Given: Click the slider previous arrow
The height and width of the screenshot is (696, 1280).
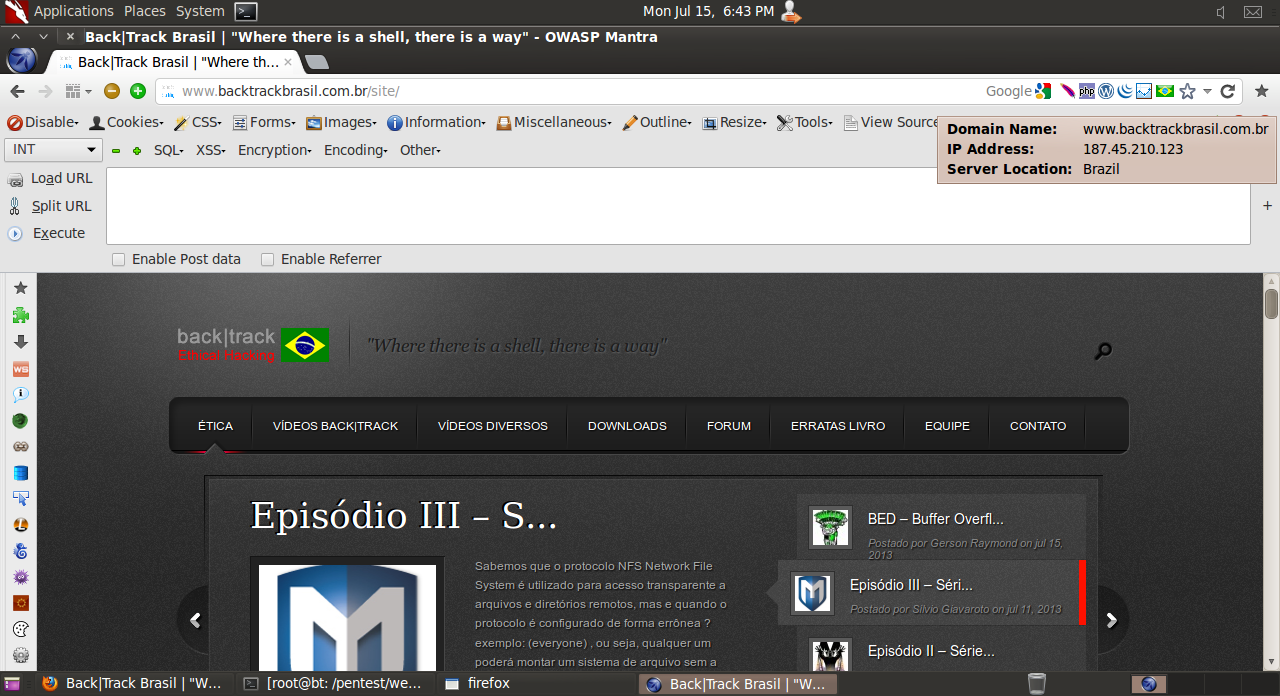Looking at the screenshot, I should click(x=195, y=620).
